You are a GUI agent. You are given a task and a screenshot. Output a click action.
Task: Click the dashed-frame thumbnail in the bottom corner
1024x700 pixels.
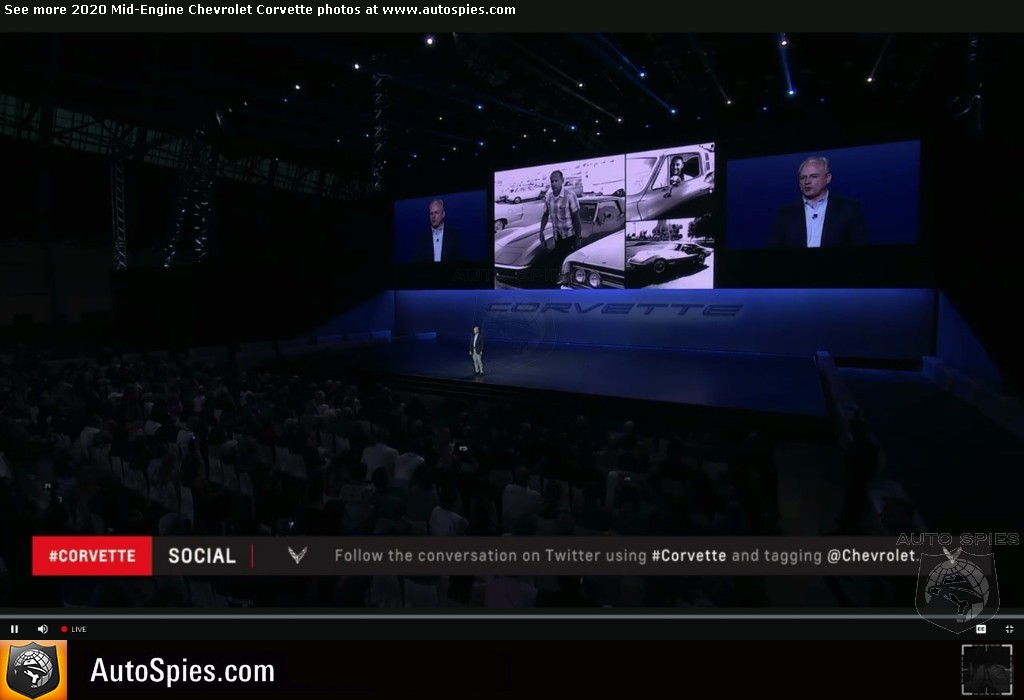click(985, 669)
